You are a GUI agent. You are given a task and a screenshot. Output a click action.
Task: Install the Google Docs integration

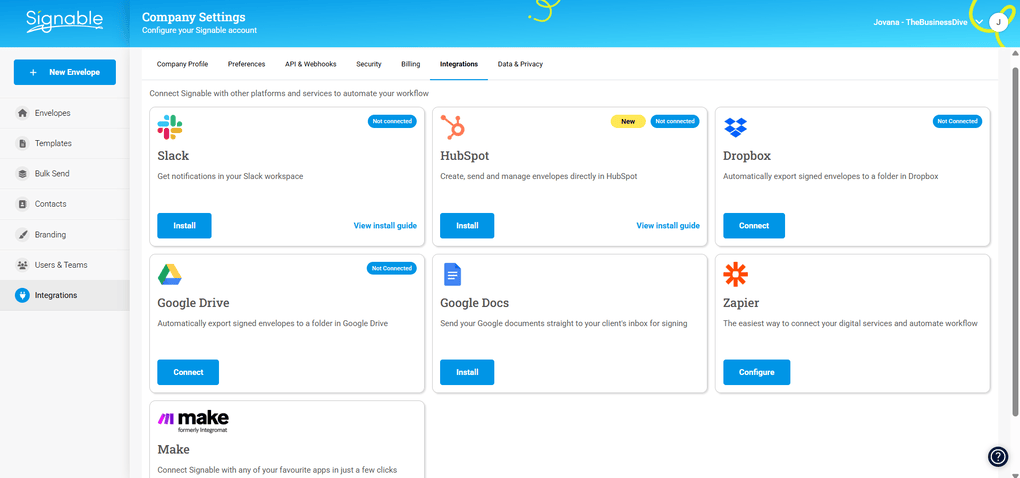[x=467, y=373]
